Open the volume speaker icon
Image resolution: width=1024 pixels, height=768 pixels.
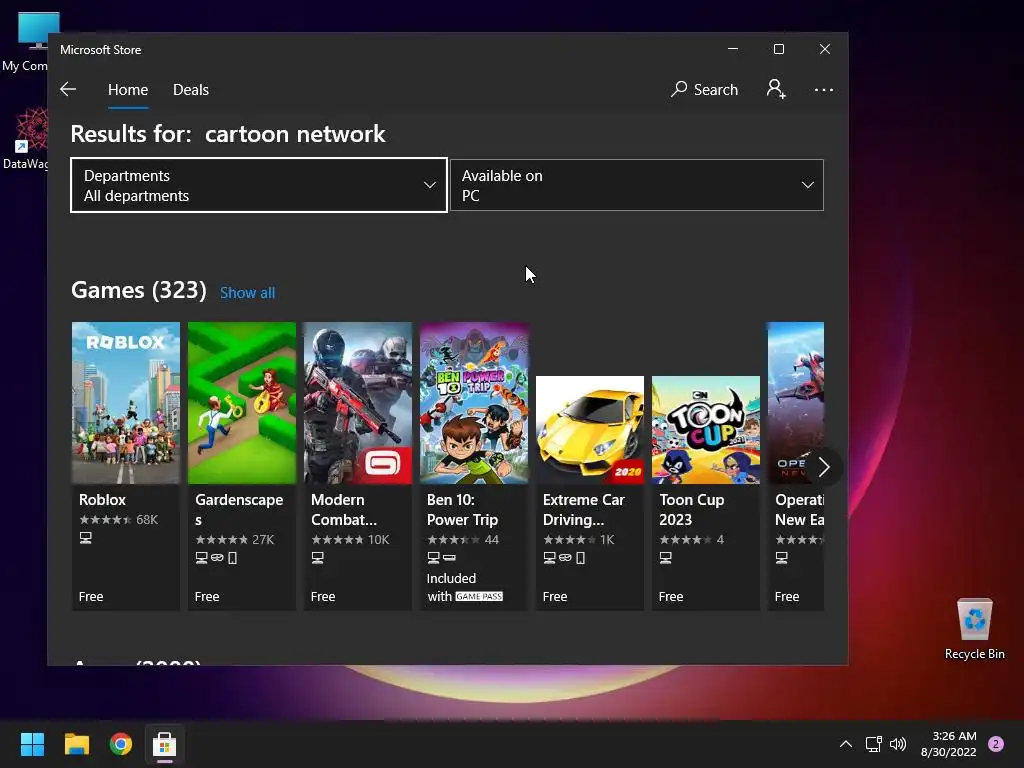(x=898, y=744)
